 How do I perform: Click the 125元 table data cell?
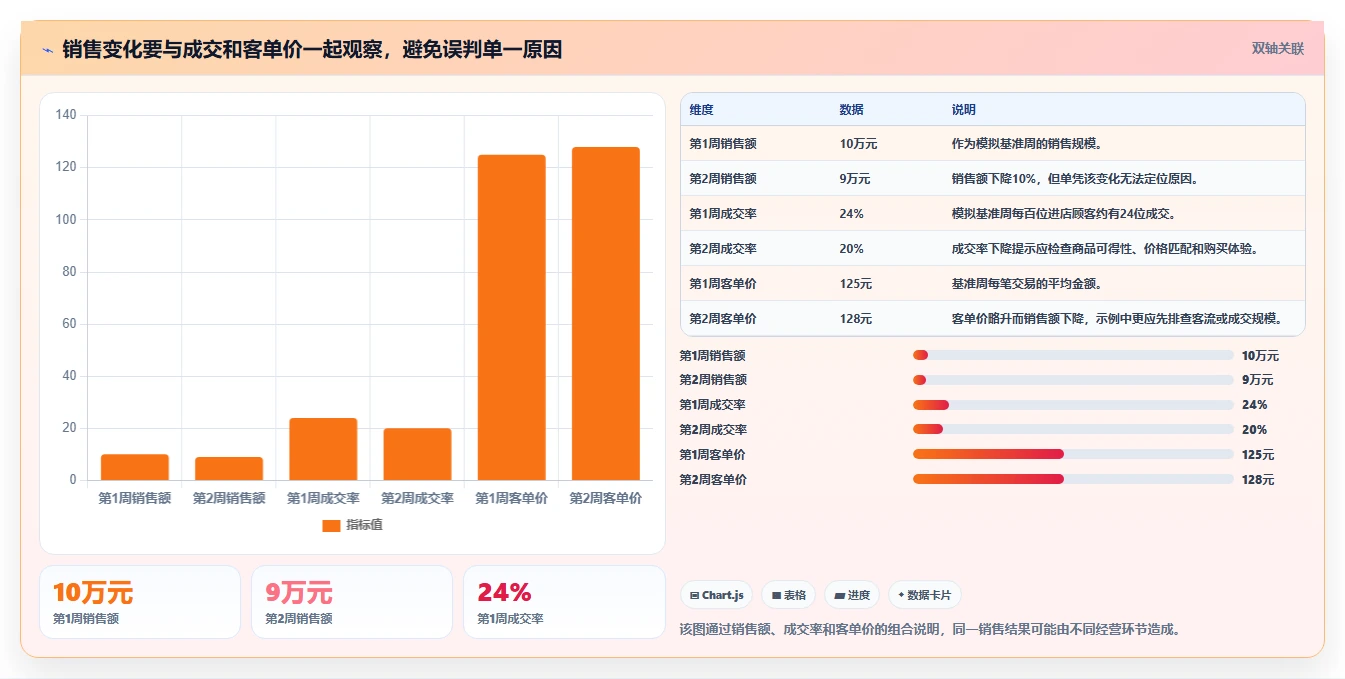click(856, 284)
